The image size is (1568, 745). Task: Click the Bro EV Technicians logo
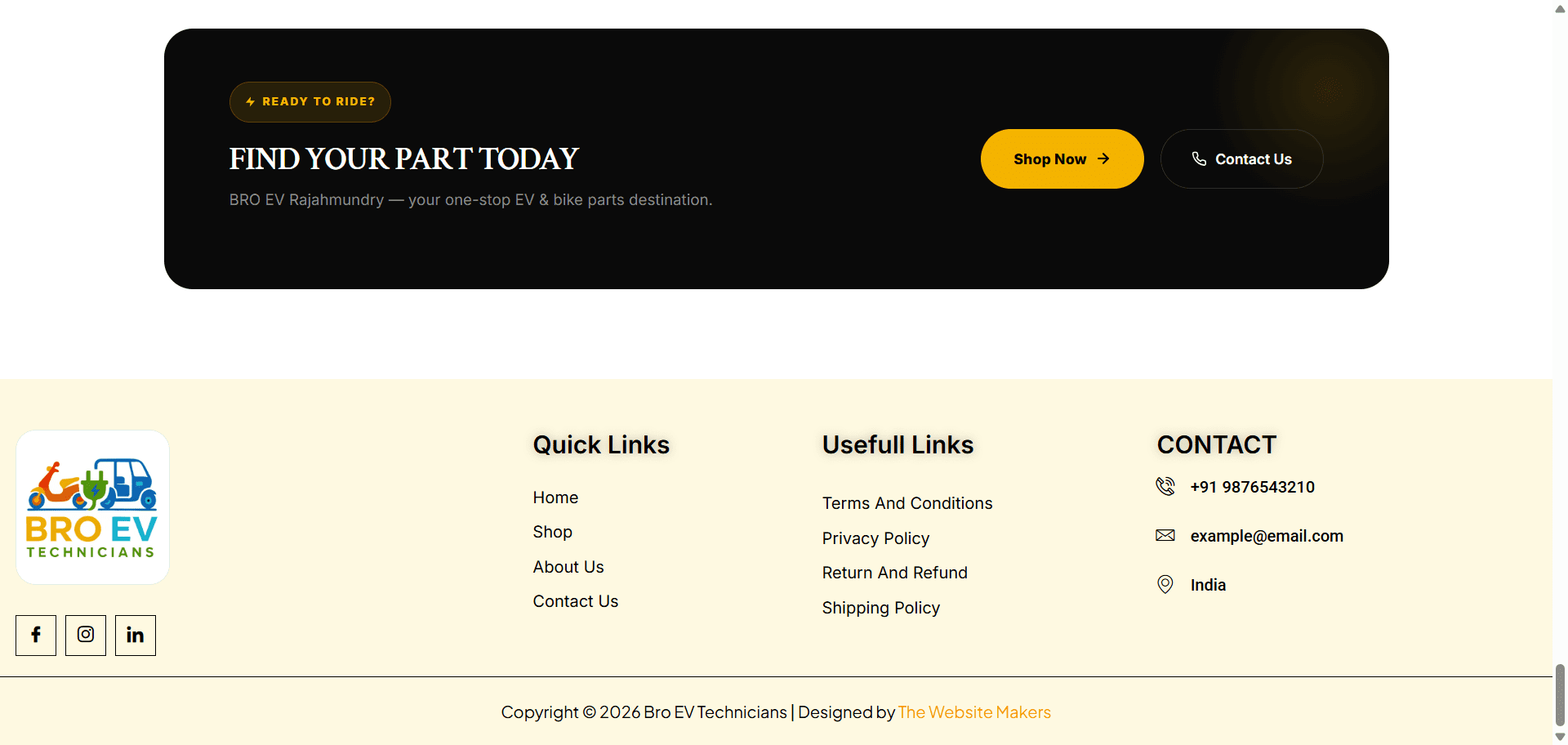tap(92, 507)
